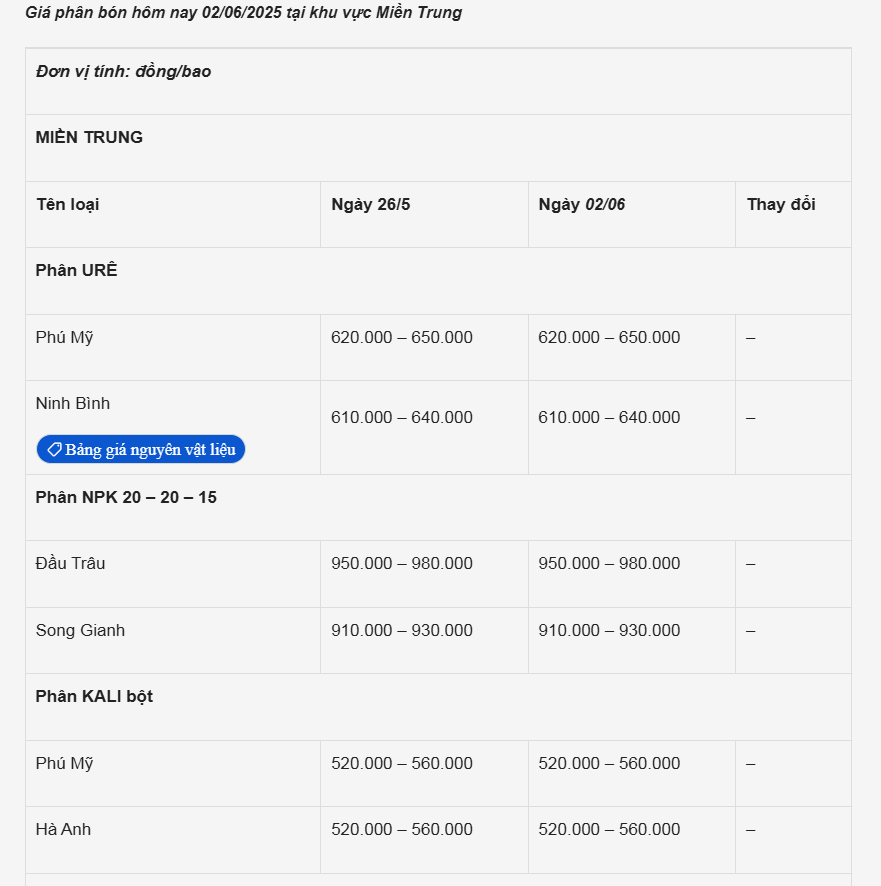This screenshot has height=886, width=881.
Task: Select the Phân URÊ section row
Action: click(77, 270)
